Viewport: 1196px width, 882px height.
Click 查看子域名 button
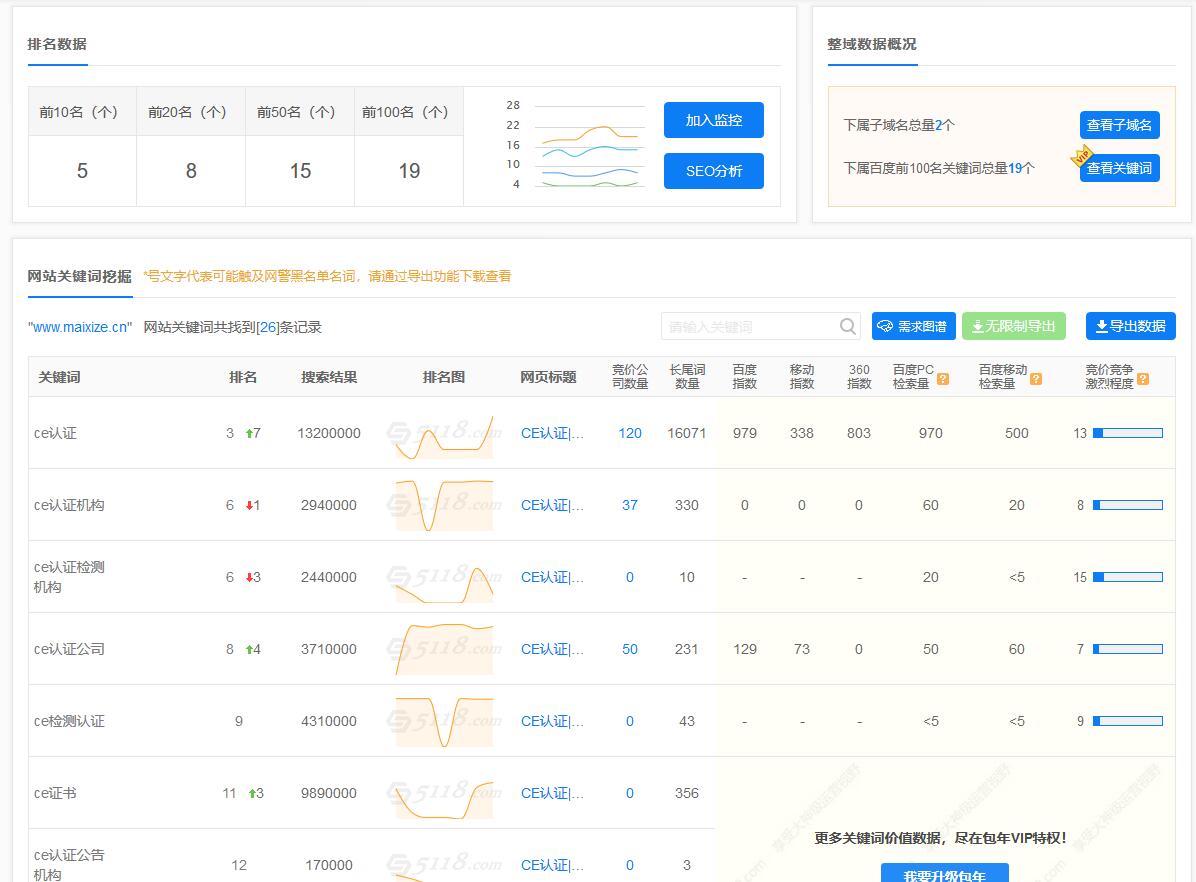[x=1119, y=125]
